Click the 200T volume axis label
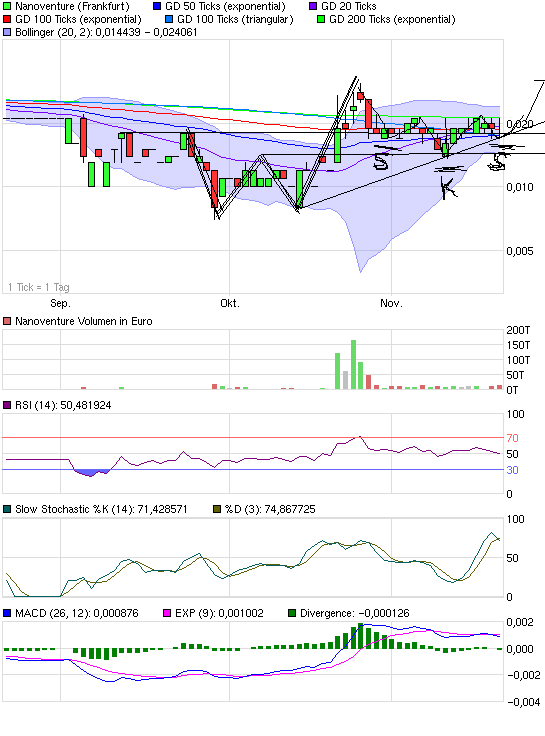Image resolution: width=545 pixels, height=736 pixels. 518,330
